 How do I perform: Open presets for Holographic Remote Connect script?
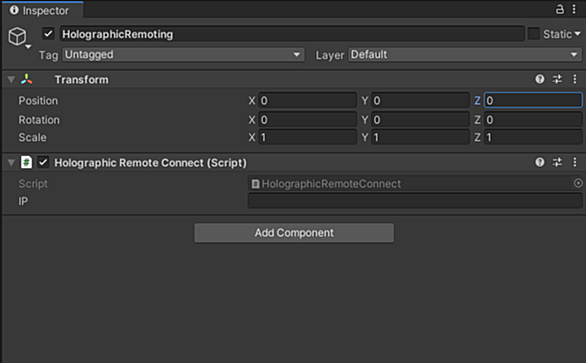click(x=557, y=162)
